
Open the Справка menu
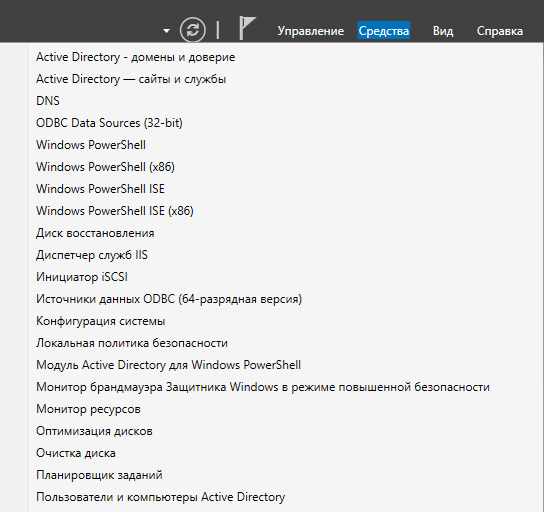(x=500, y=31)
